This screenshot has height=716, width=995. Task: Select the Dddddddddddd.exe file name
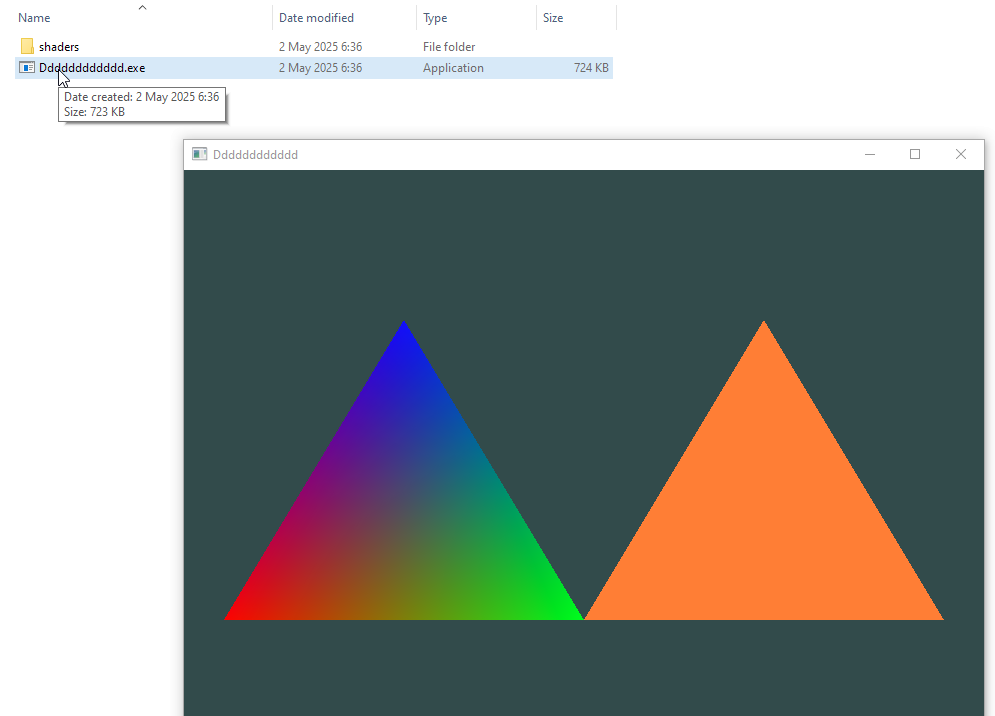pyautogui.click(x=92, y=68)
